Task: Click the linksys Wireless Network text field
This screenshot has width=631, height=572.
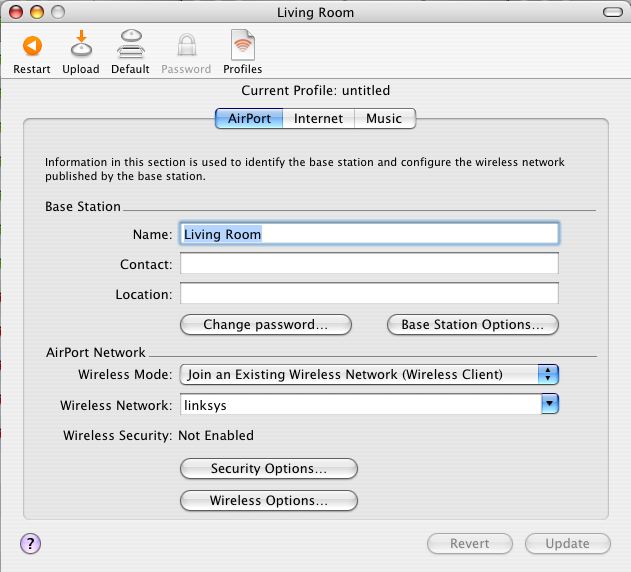Action: [x=361, y=405]
